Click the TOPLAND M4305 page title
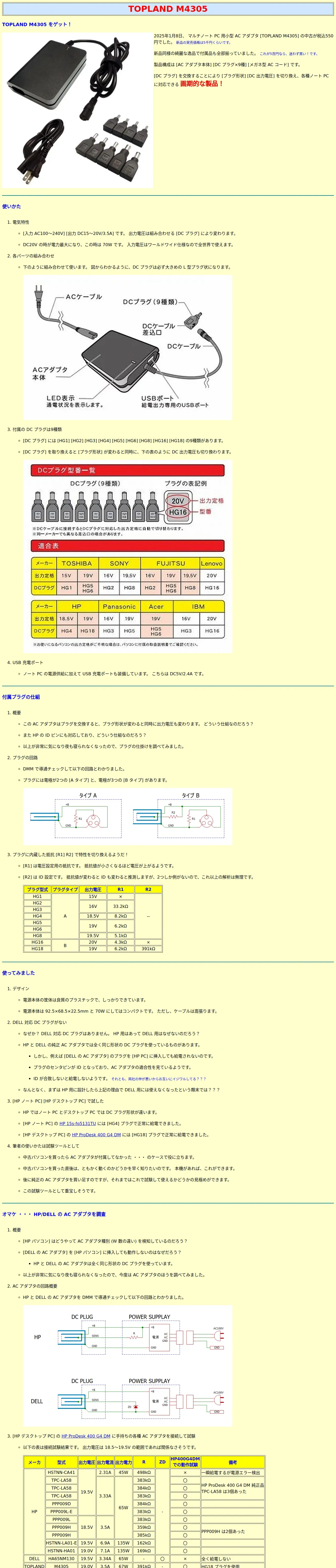 tap(168, 9)
